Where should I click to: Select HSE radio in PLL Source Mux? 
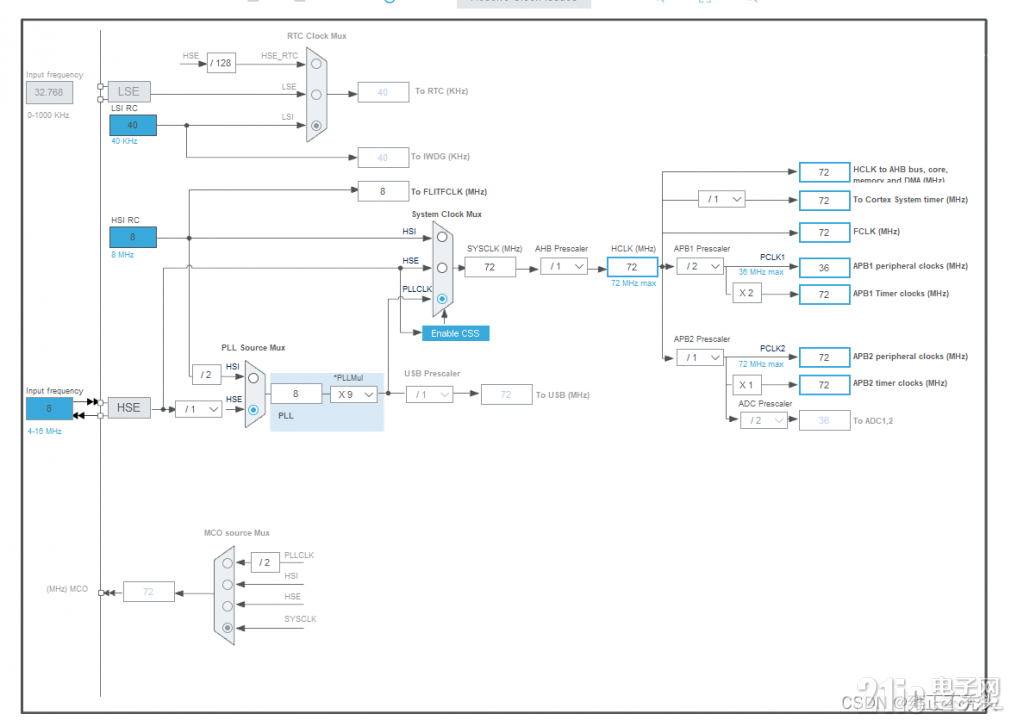(x=253, y=409)
